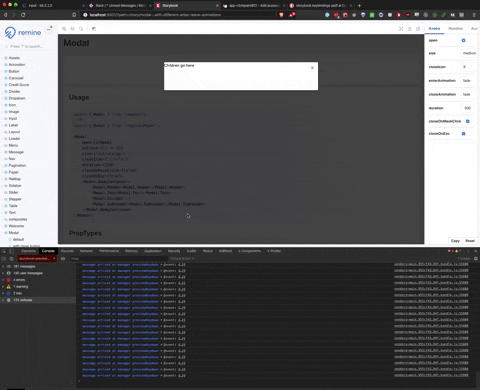This screenshot has width=480, height=390.
Task: Edit the duration knob value field
Action: coord(469,108)
